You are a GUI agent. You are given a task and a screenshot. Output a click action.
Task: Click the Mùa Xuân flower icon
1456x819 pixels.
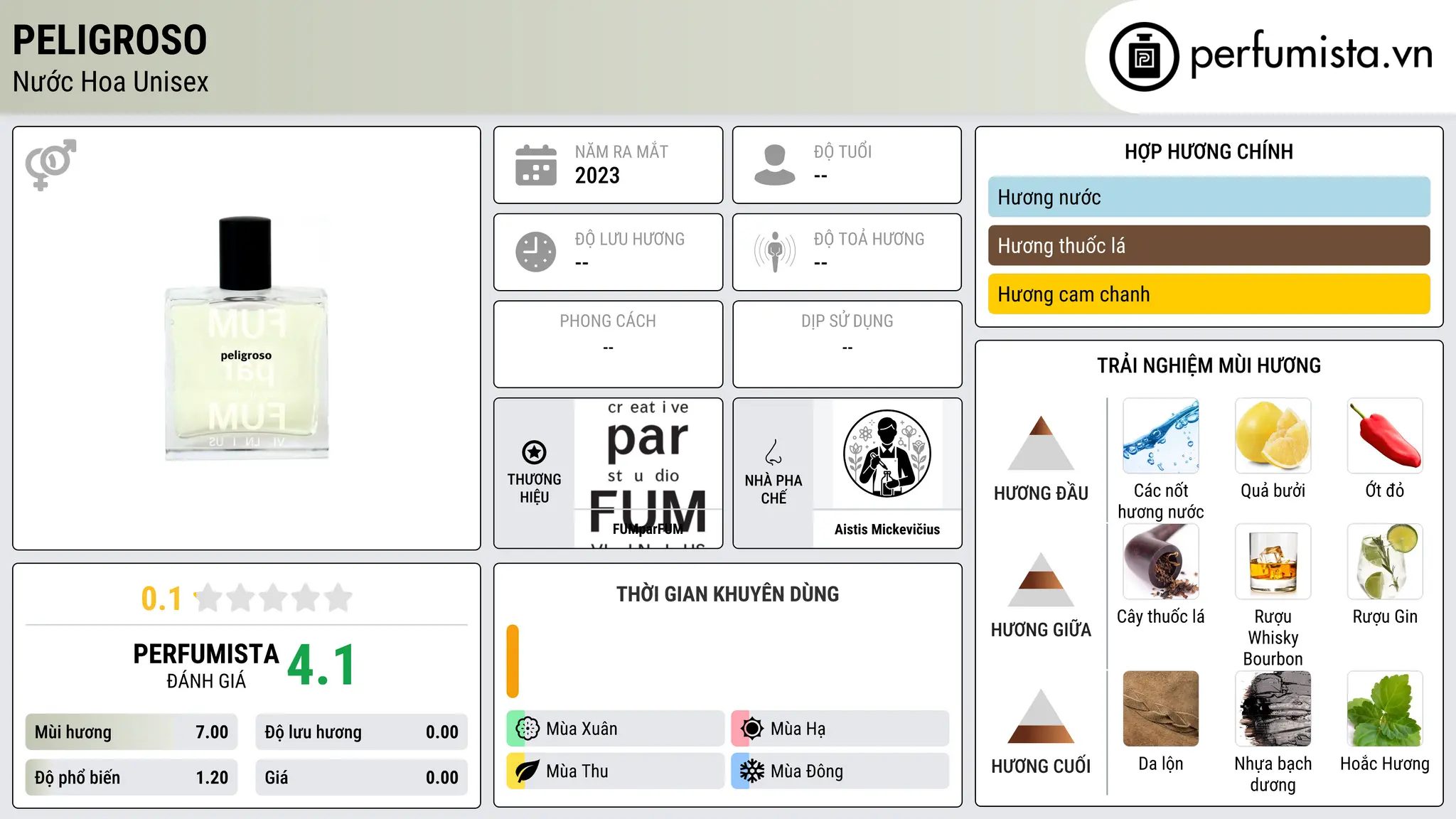tap(528, 729)
